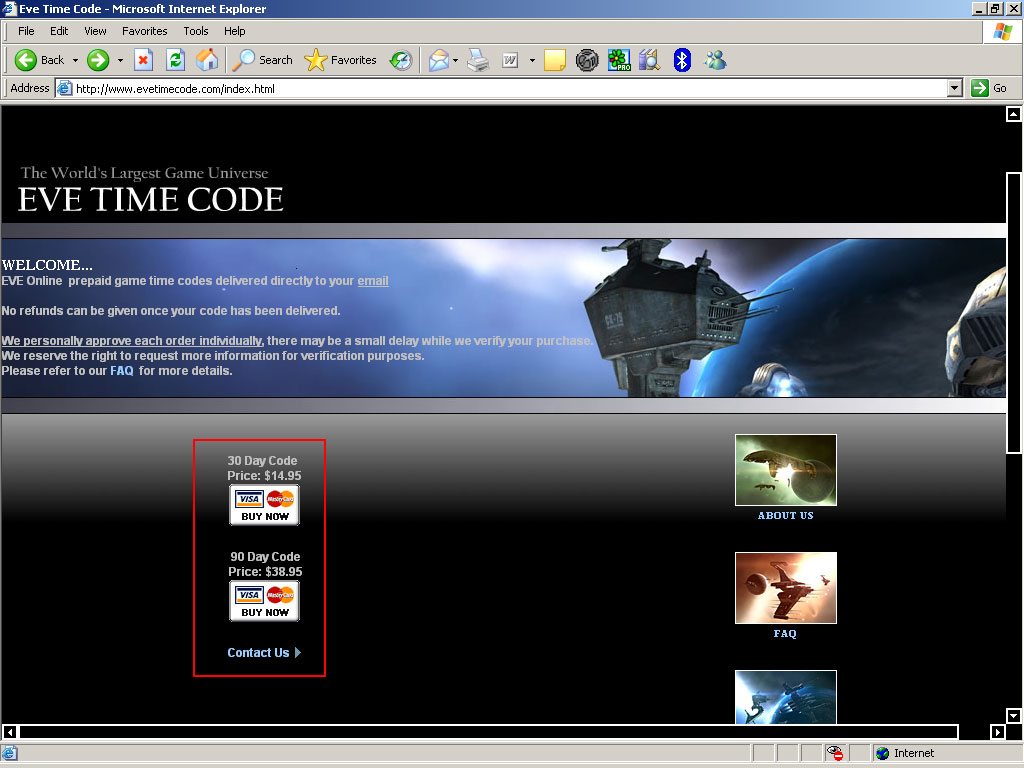Open the Favorites pane with star icon
The width and height of the screenshot is (1024, 768).
(340, 60)
